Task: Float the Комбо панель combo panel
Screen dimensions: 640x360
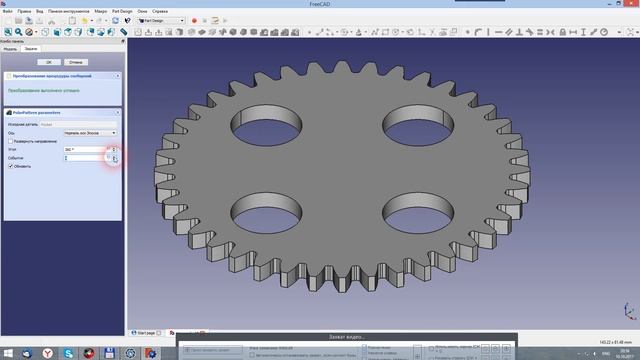Action: click(x=122, y=41)
